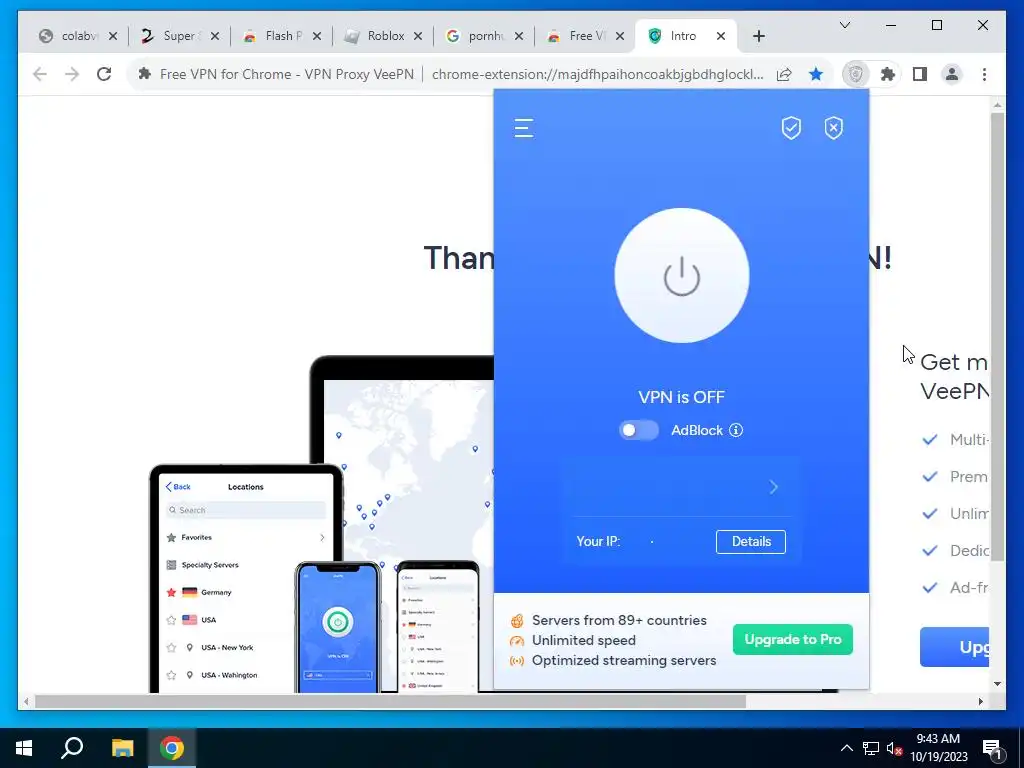The height and width of the screenshot is (768, 1024).
Task: Toggle the Chrome side panel icon
Action: pos(920,74)
